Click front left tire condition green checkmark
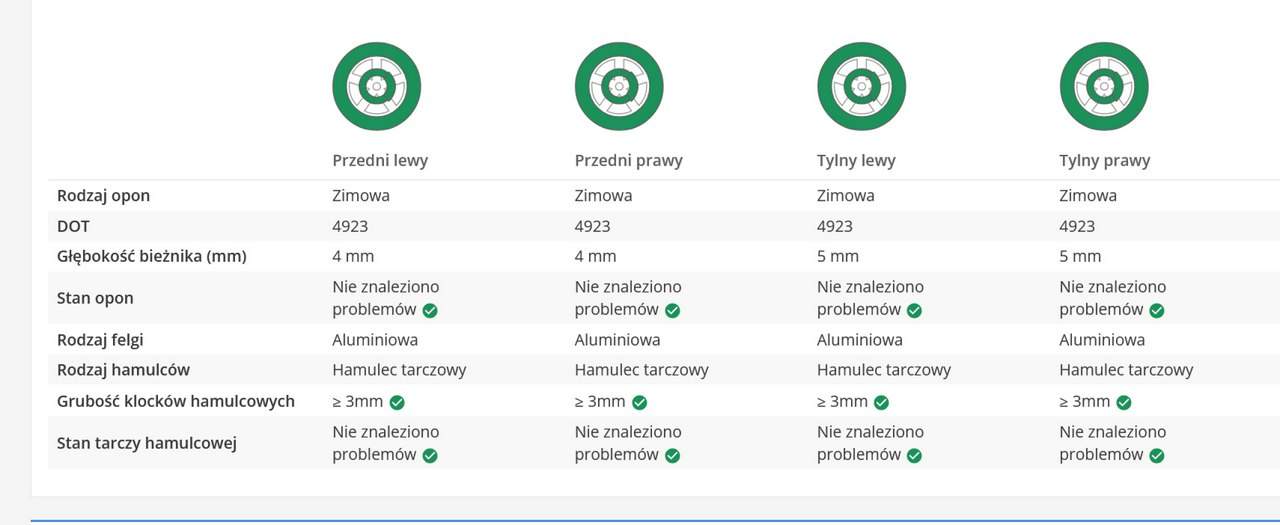Viewport: 1280px width, 525px height. point(430,310)
